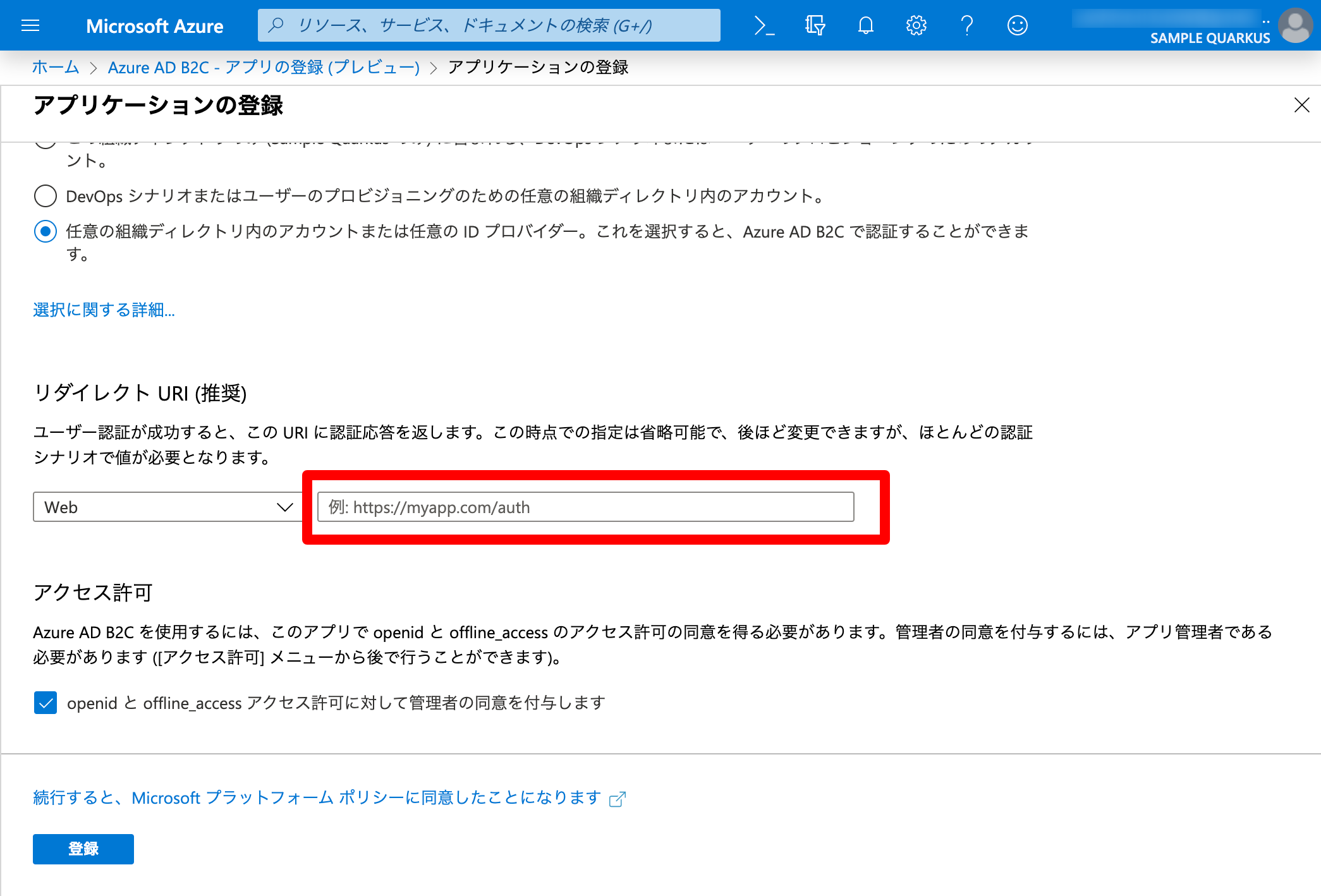
Task: Click the account avatar icon
Action: pyautogui.click(x=1294, y=25)
